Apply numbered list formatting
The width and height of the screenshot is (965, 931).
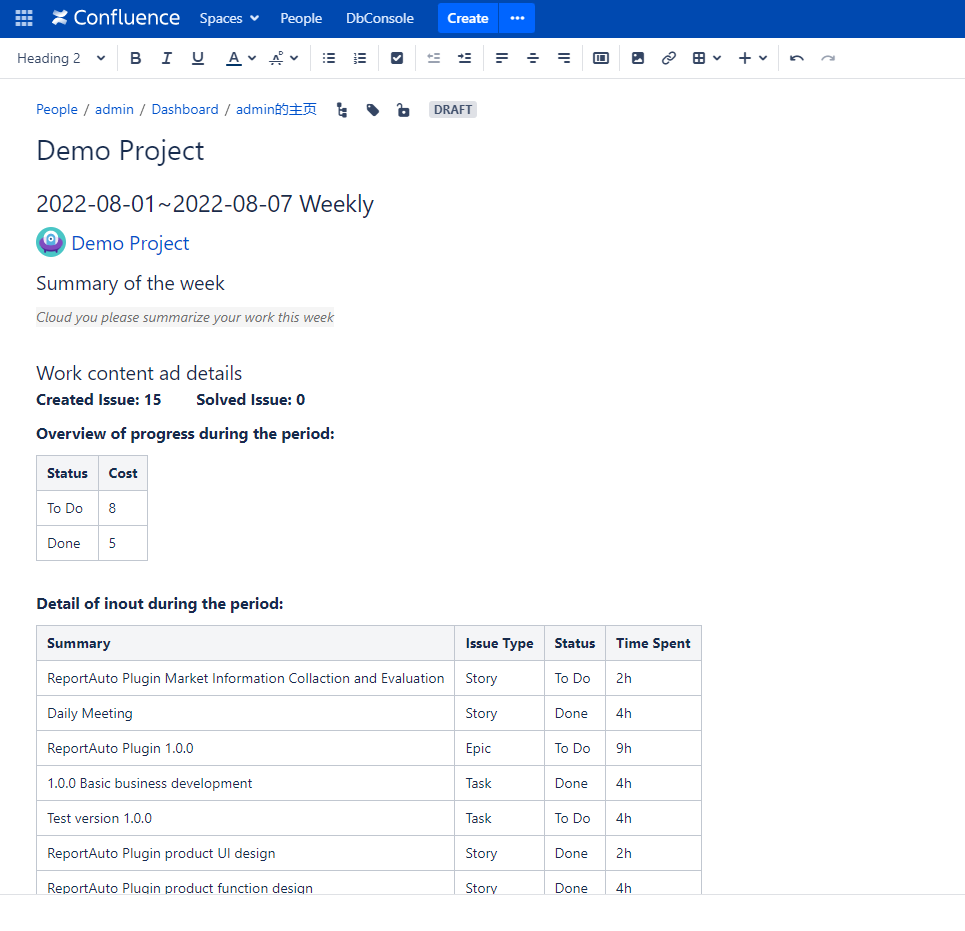tap(360, 58)
